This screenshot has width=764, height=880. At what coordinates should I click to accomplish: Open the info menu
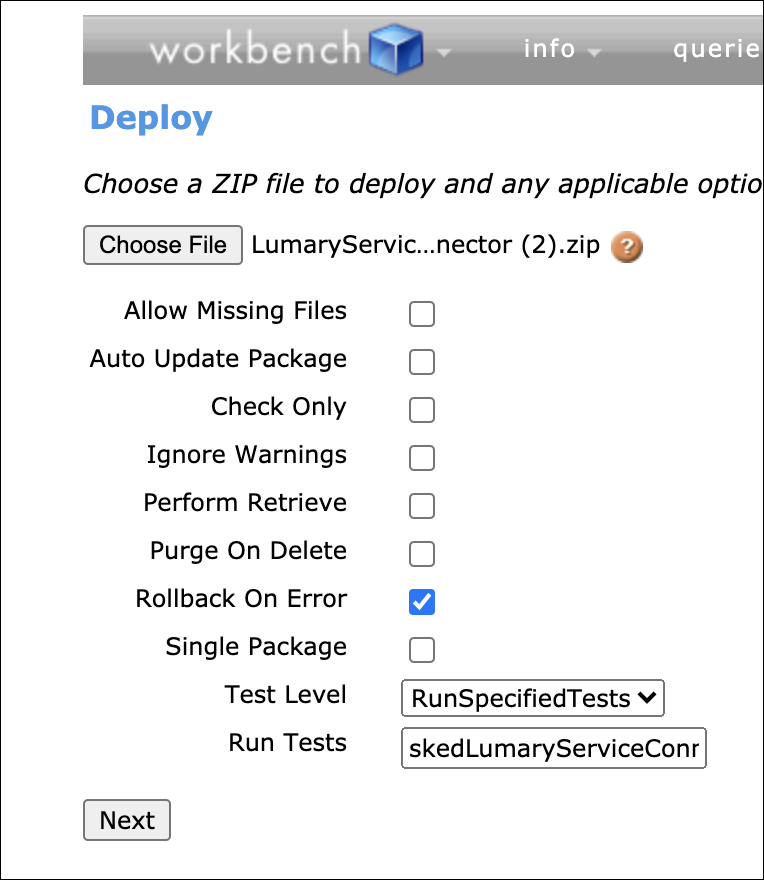click(x=561, y=49)
